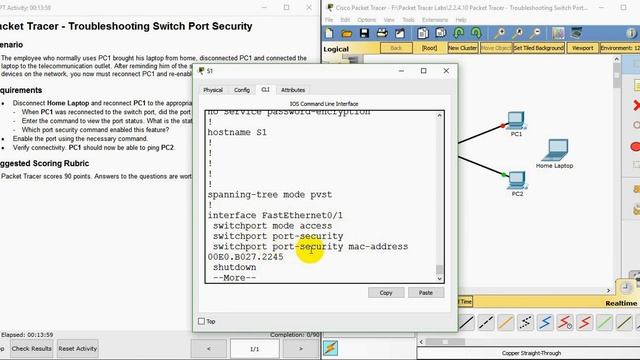
Task: Click the [Root] button
Action: click(429, 48)
